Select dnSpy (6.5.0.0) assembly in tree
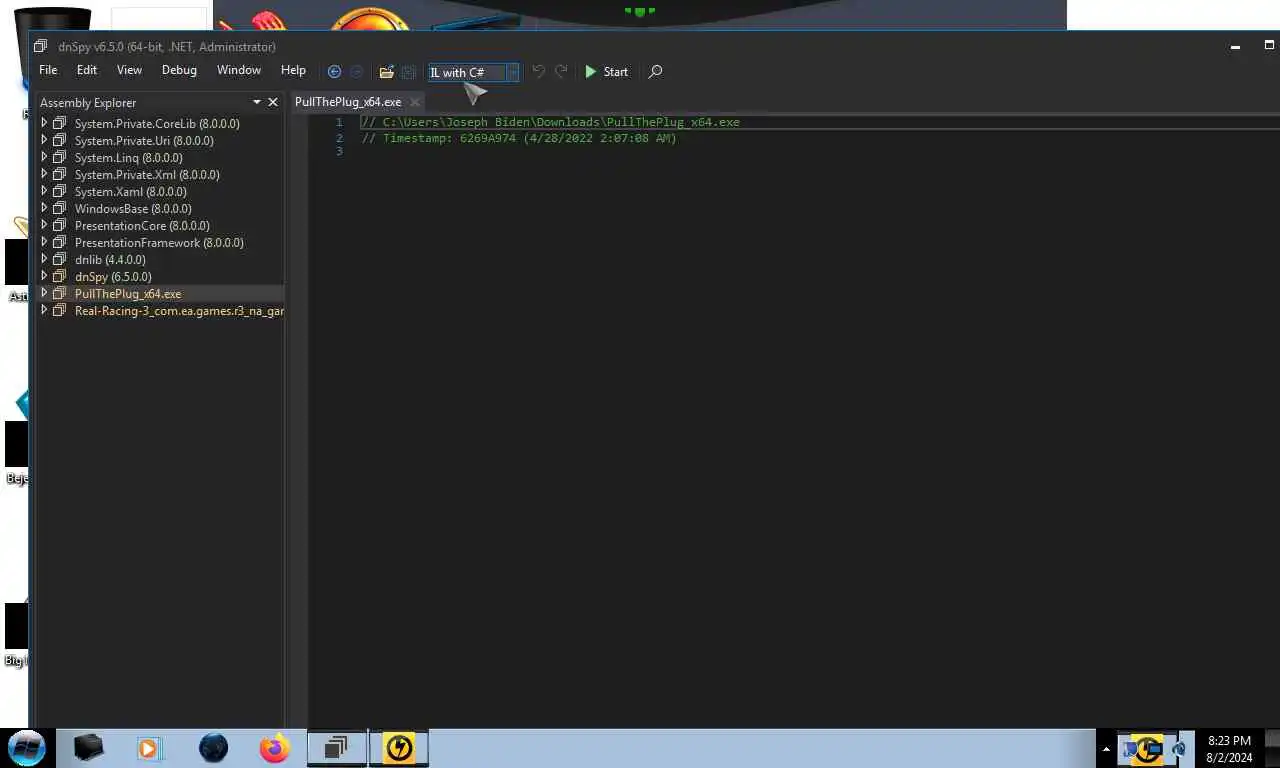This screenshot has height=768, width=1280. tap(113, 277)
